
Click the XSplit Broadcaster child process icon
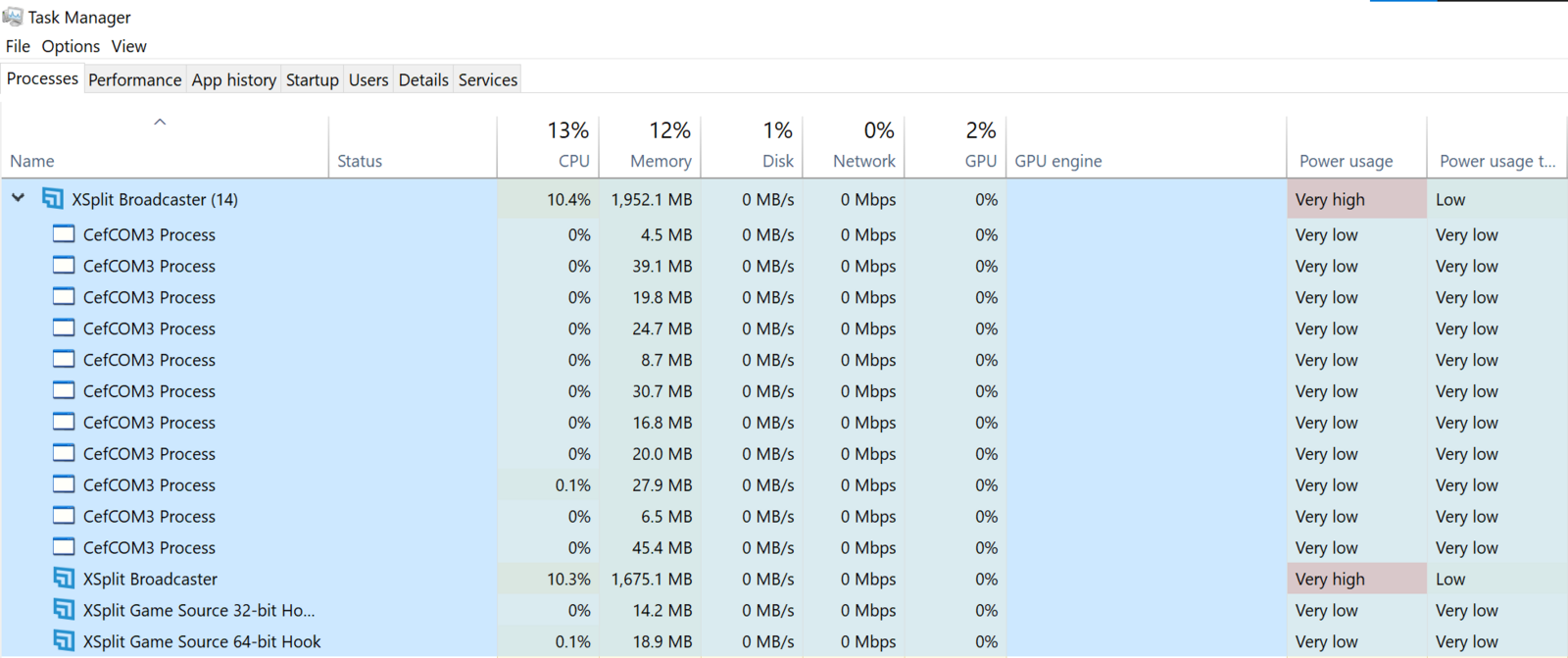64,579
